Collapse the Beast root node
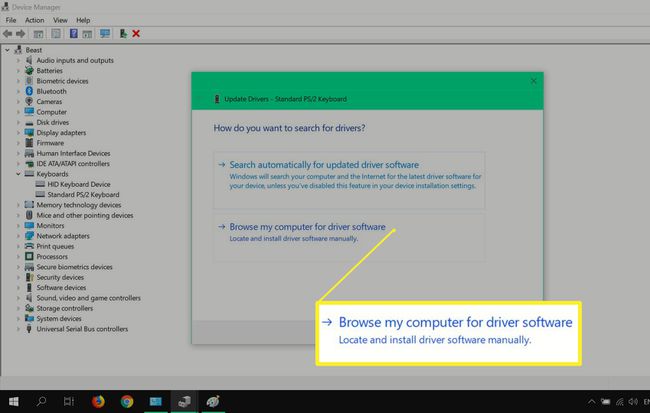This screenshot has width=650, height=413. point(7,50)
